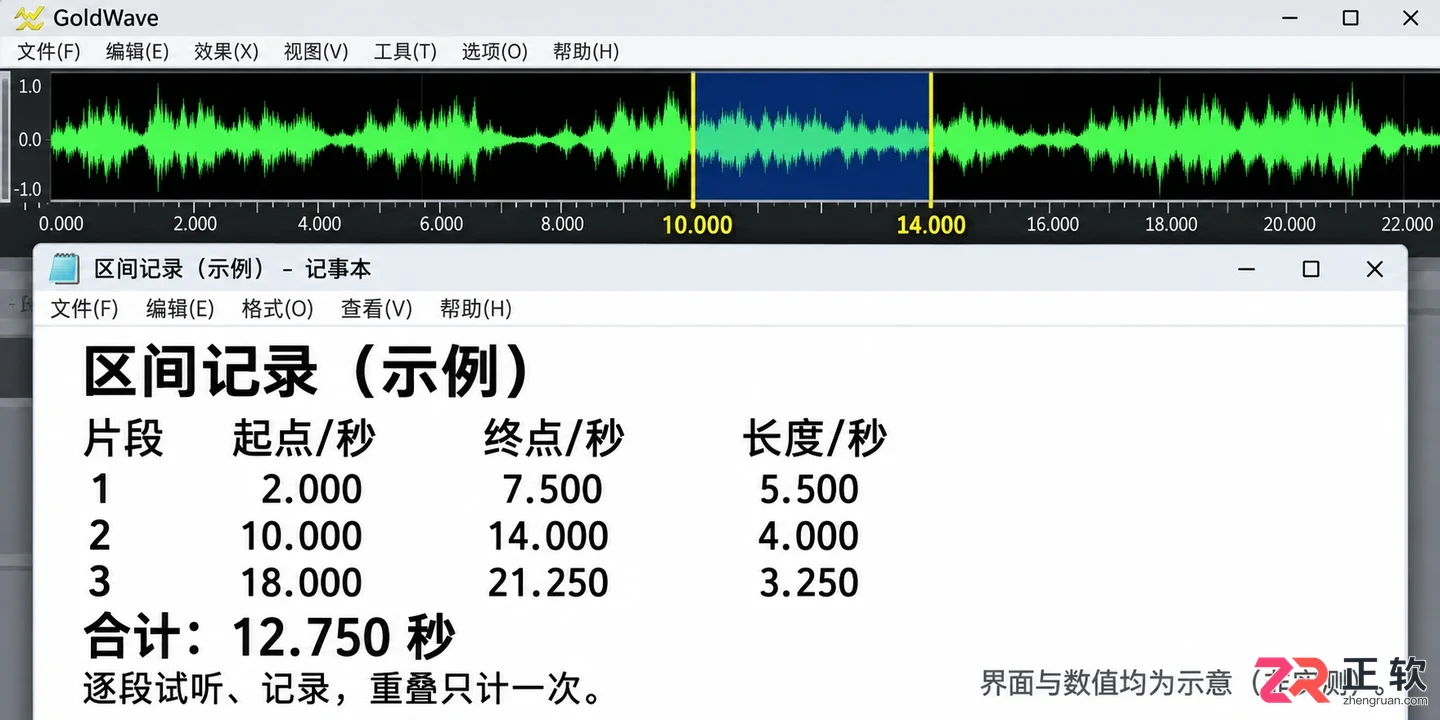Open GoldWave 工具(T) menu
1440x720 pixels.
405,52
